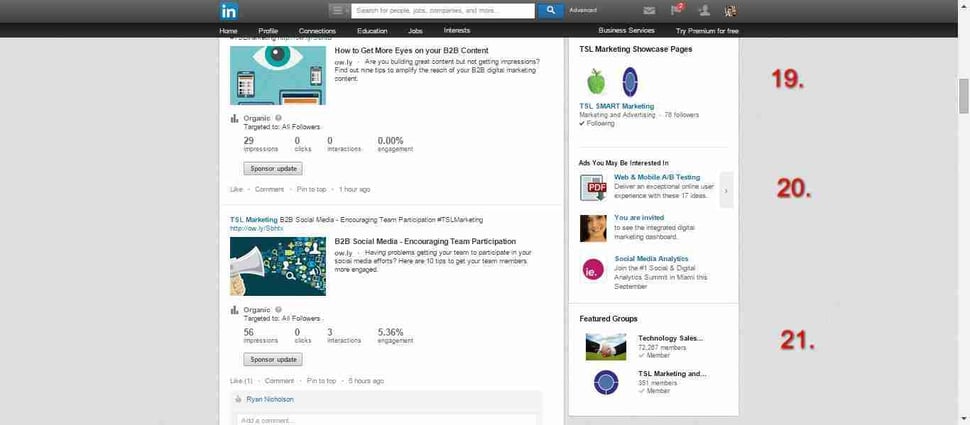Viewport: 970px width, 425px height.
Task: Go to Home in navigation bar
Action: (x=228, y=30)
